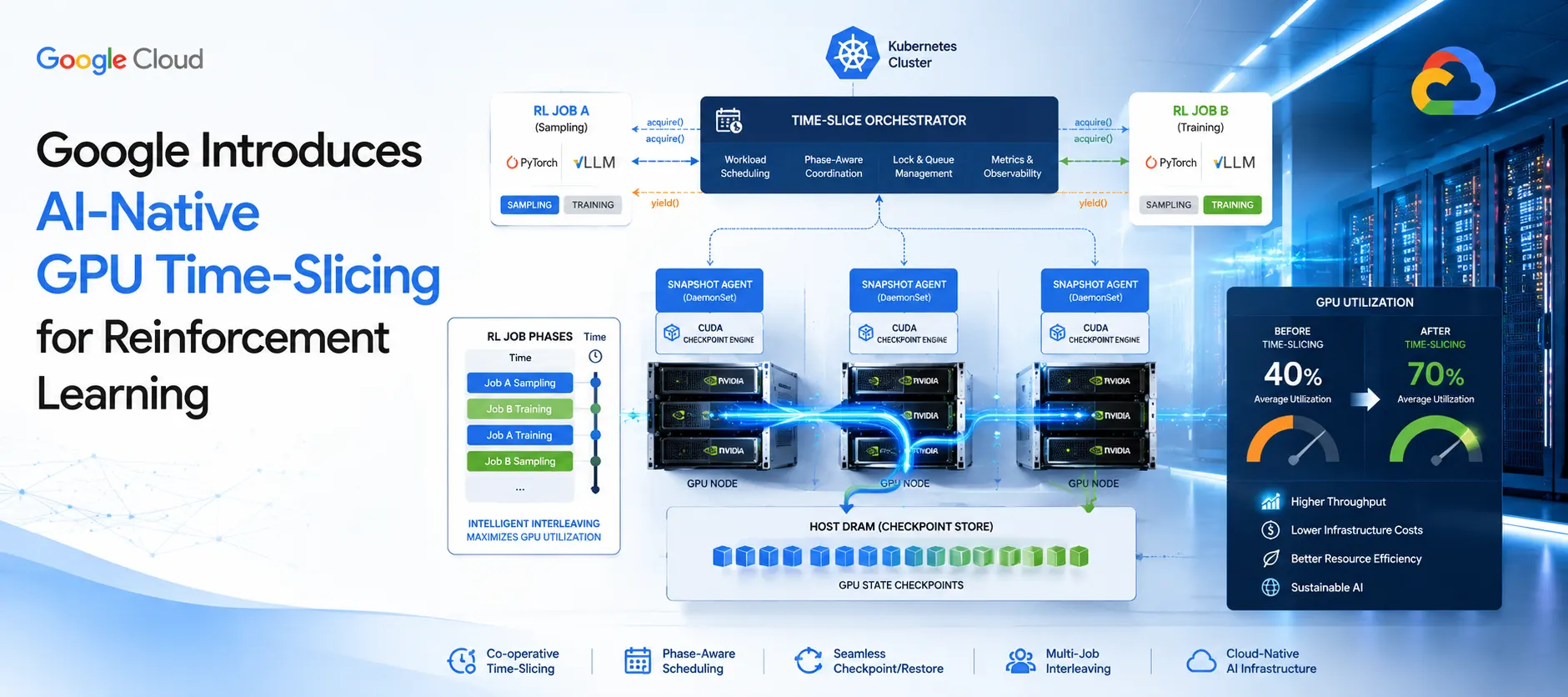Click the GPU UTILIZATION panel heading
1568x697 pixels.
[x=1365, y=302]
